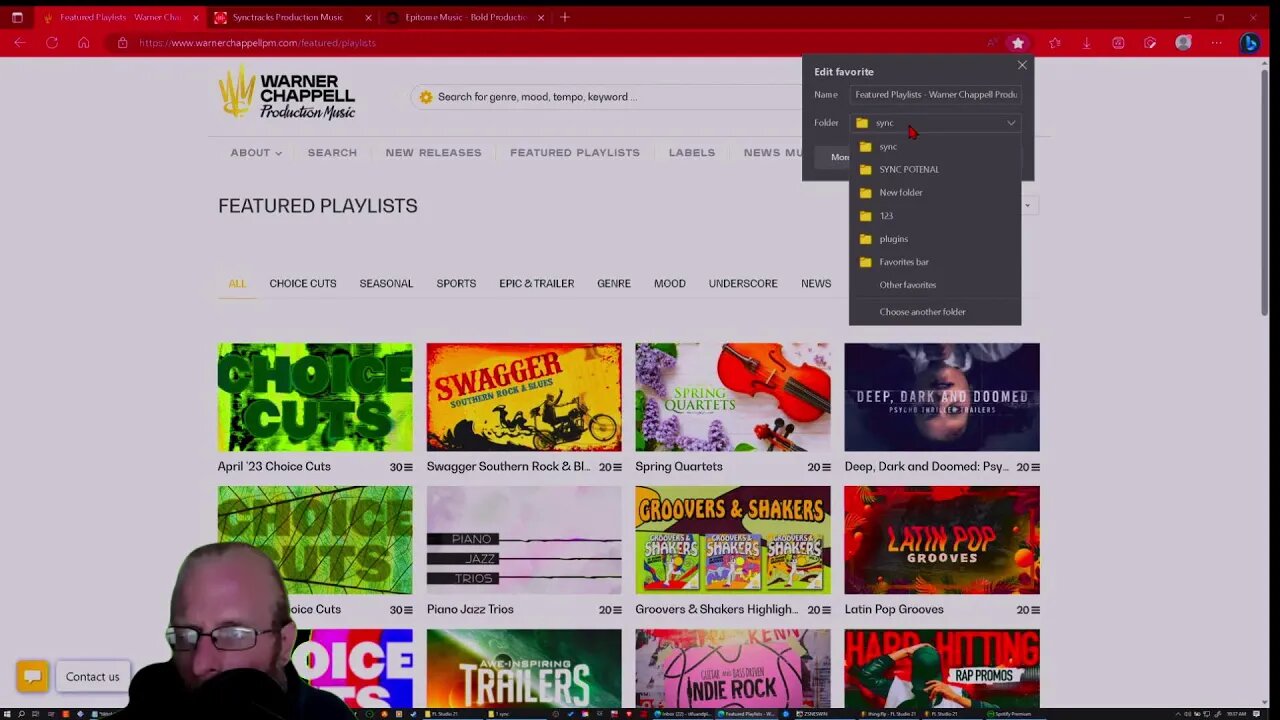
Task: Open the LABELS nav item
Action: pos(692,153)
